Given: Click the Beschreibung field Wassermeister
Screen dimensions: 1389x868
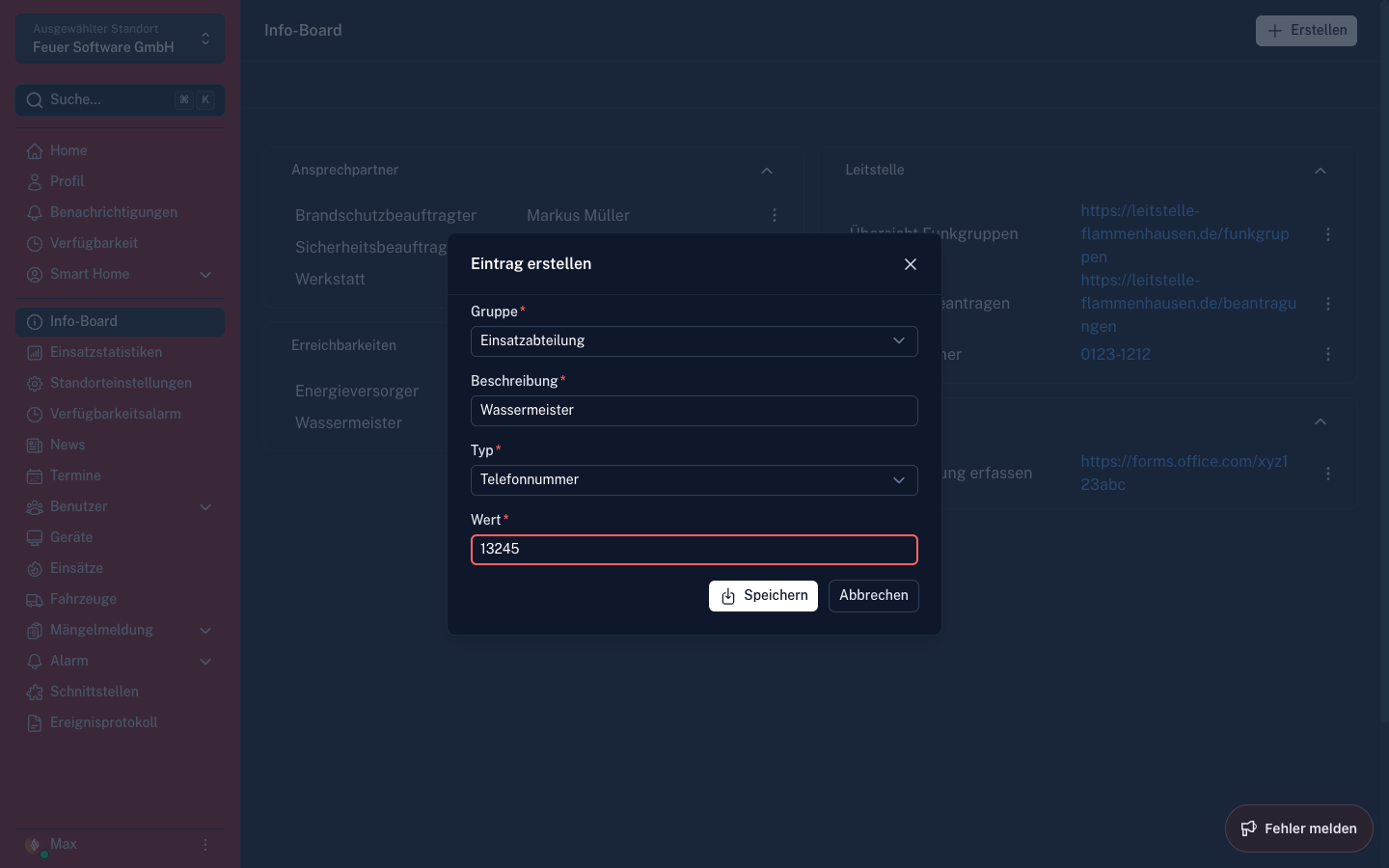Looking at the screenshot, I should tap(694, 411).
